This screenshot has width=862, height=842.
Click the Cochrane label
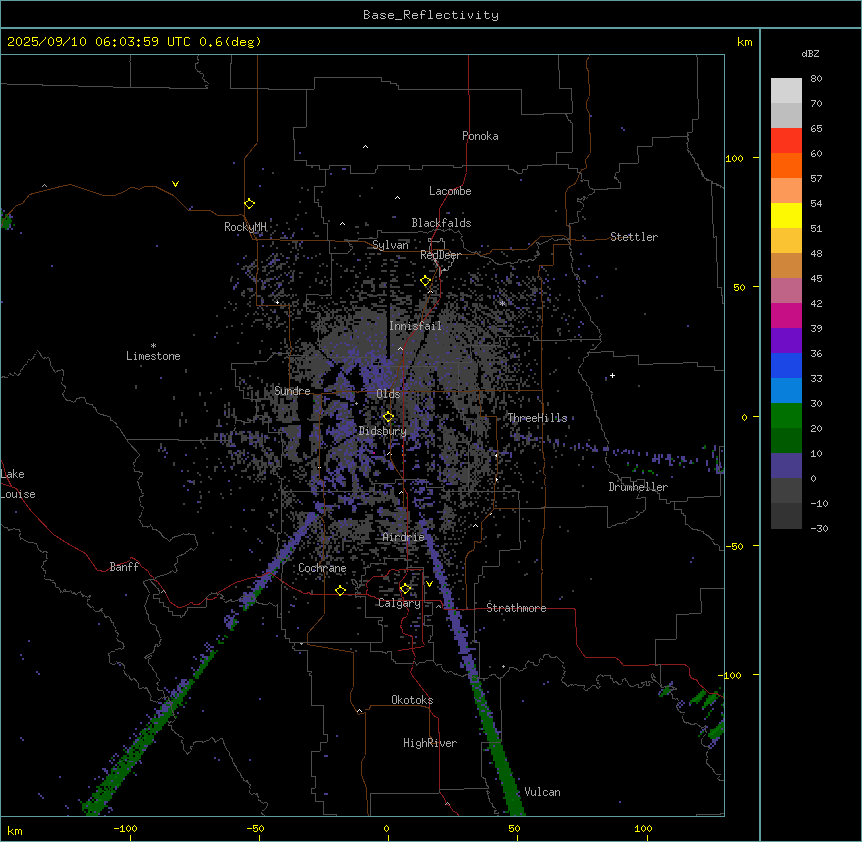(322, 568)
